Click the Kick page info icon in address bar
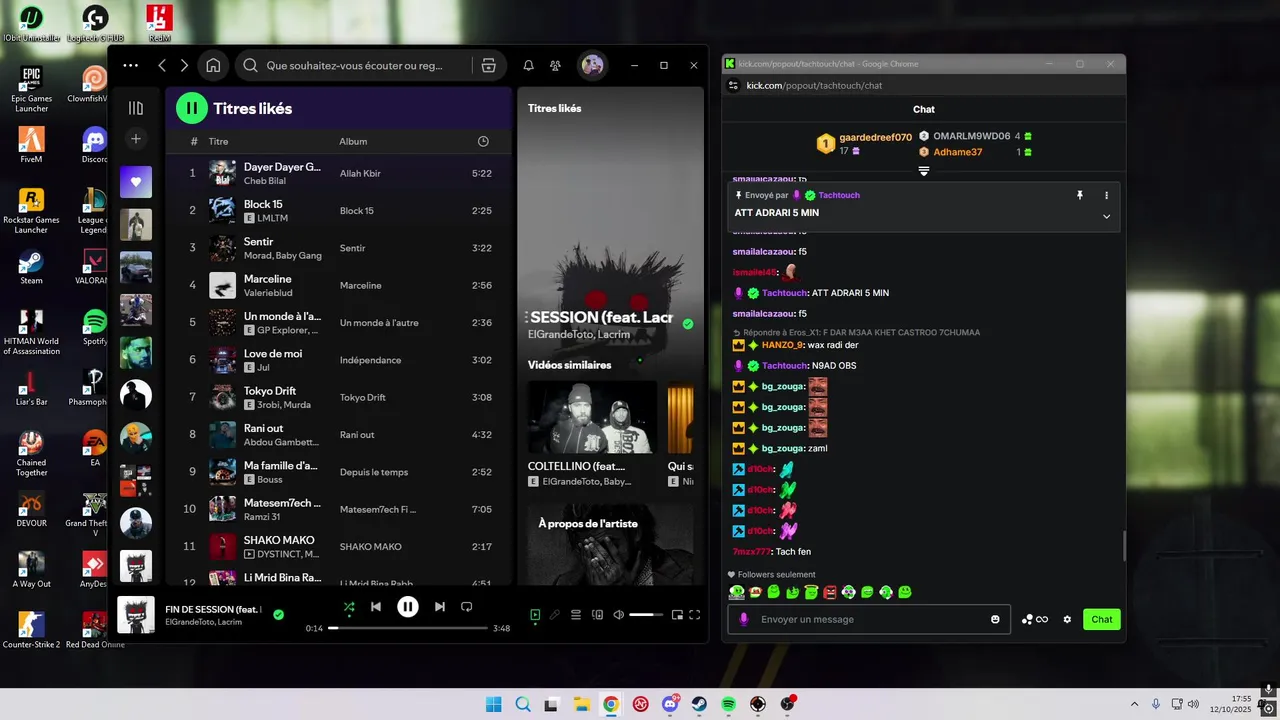 point(733,86)
